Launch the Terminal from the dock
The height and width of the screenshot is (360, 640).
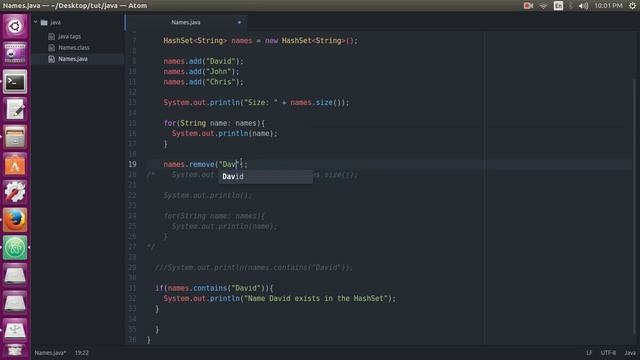pos(15,82)
